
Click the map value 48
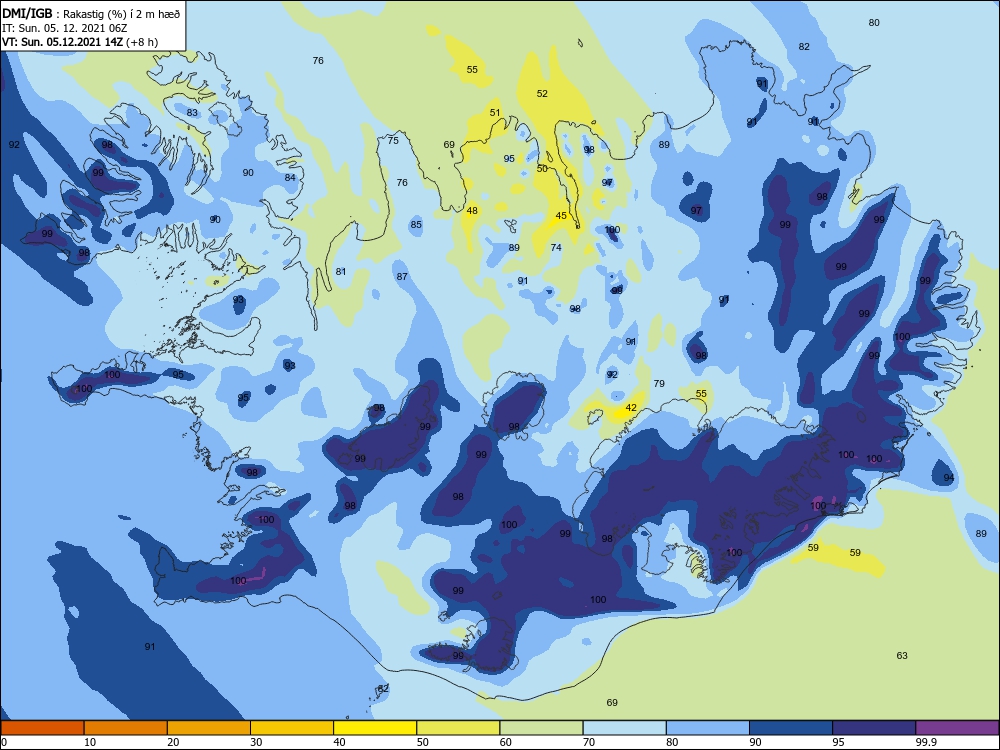472,210
